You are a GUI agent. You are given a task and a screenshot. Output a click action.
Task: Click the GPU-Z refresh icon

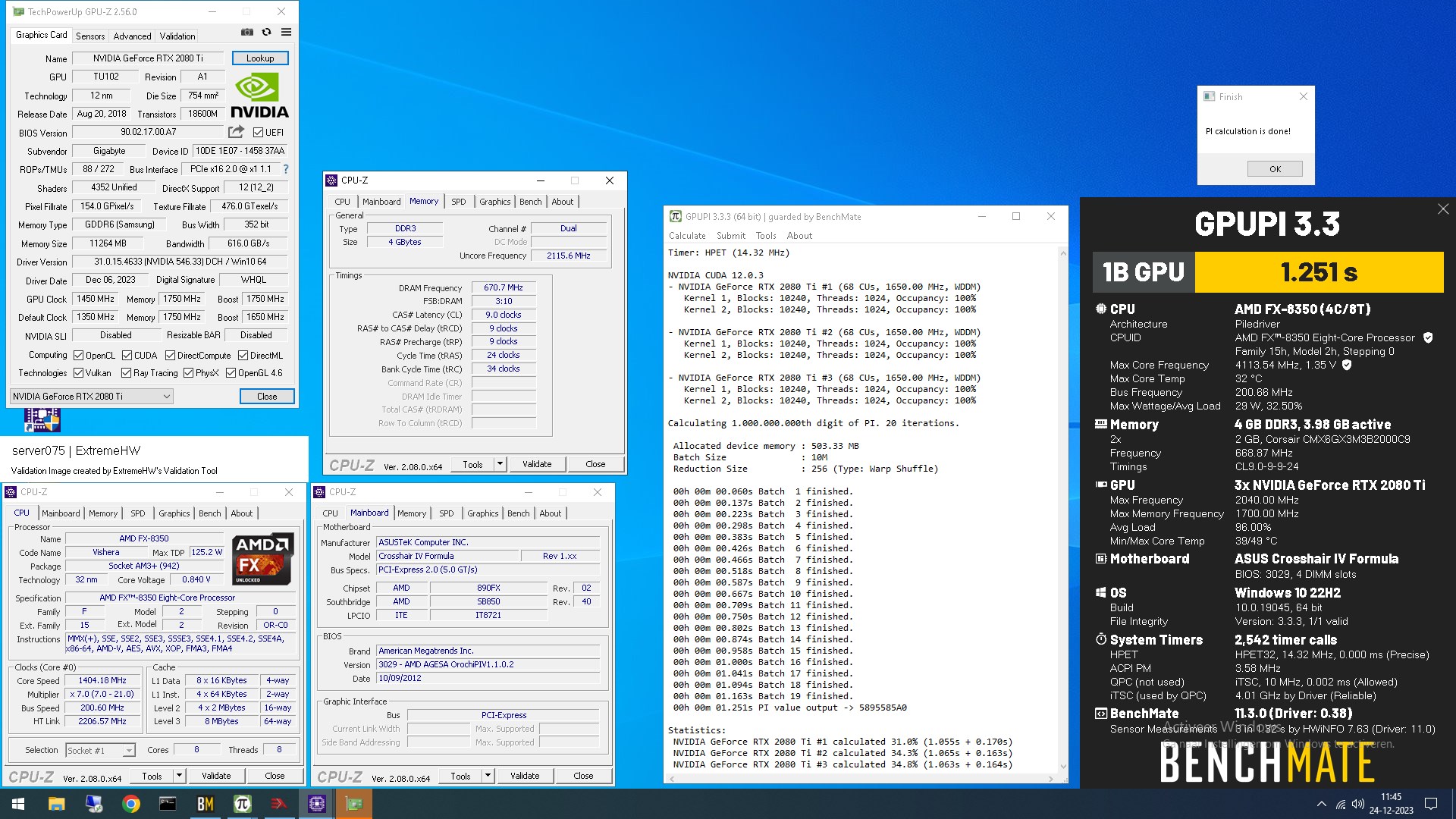tap(266, 33)
